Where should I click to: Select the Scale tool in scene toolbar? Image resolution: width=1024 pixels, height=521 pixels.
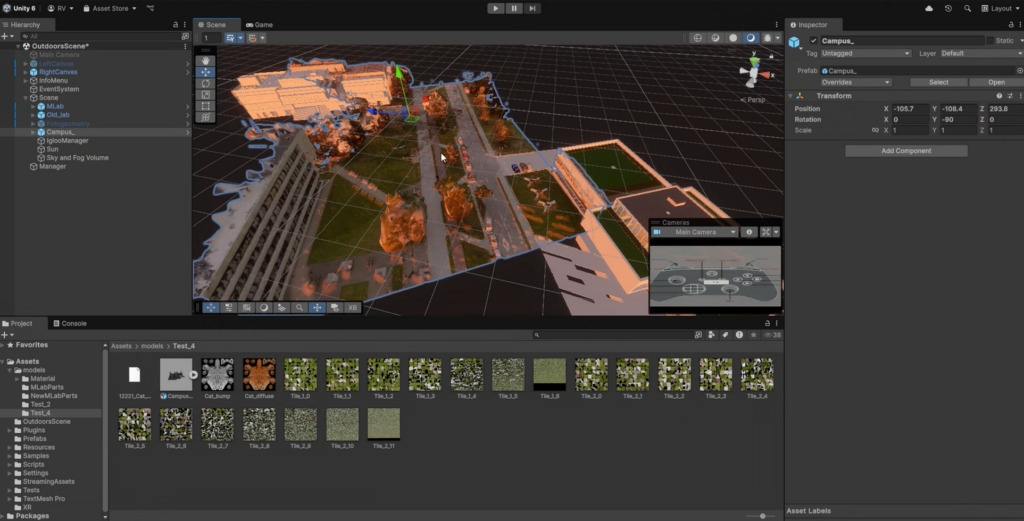pyautogui.click(x=206, y=94)
